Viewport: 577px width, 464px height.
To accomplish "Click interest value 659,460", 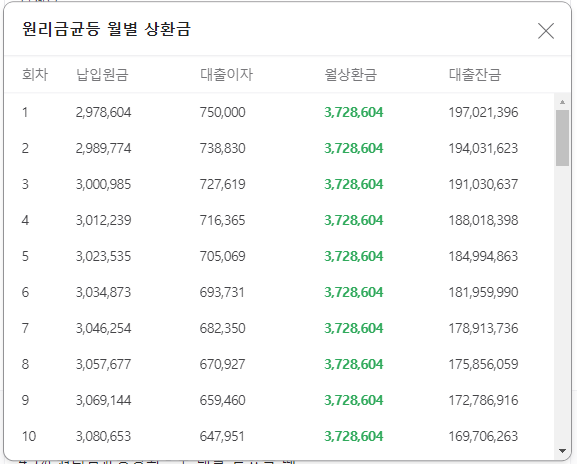I will click(223, 400).
